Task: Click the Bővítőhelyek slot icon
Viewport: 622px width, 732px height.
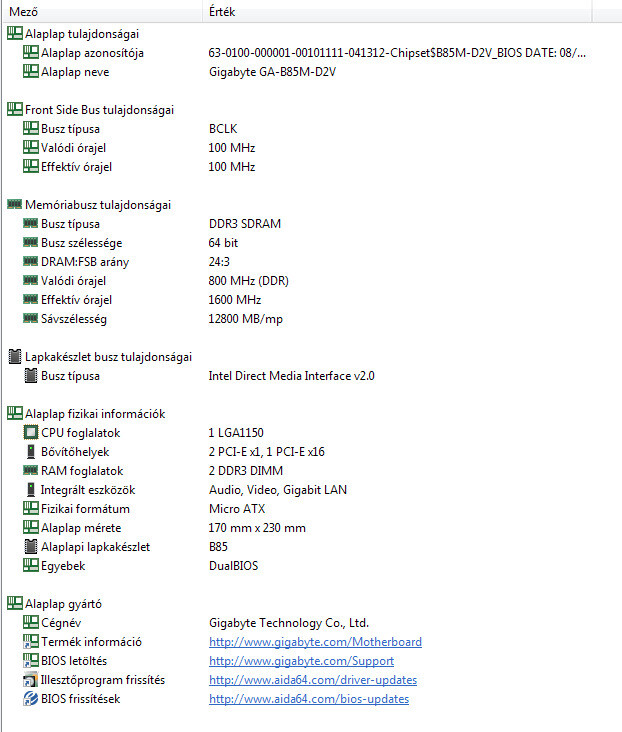Action: [31, 451]
